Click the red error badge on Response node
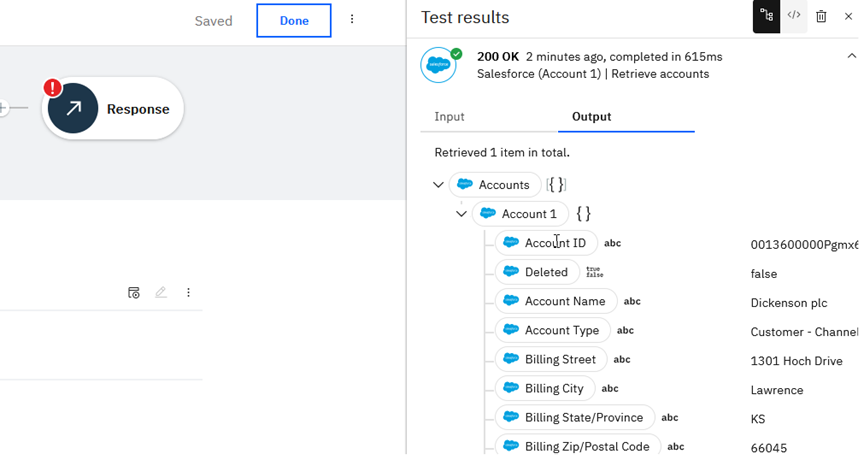Viewport: 860px width, 456px height. pyautogui.click(x=52, y=88)
